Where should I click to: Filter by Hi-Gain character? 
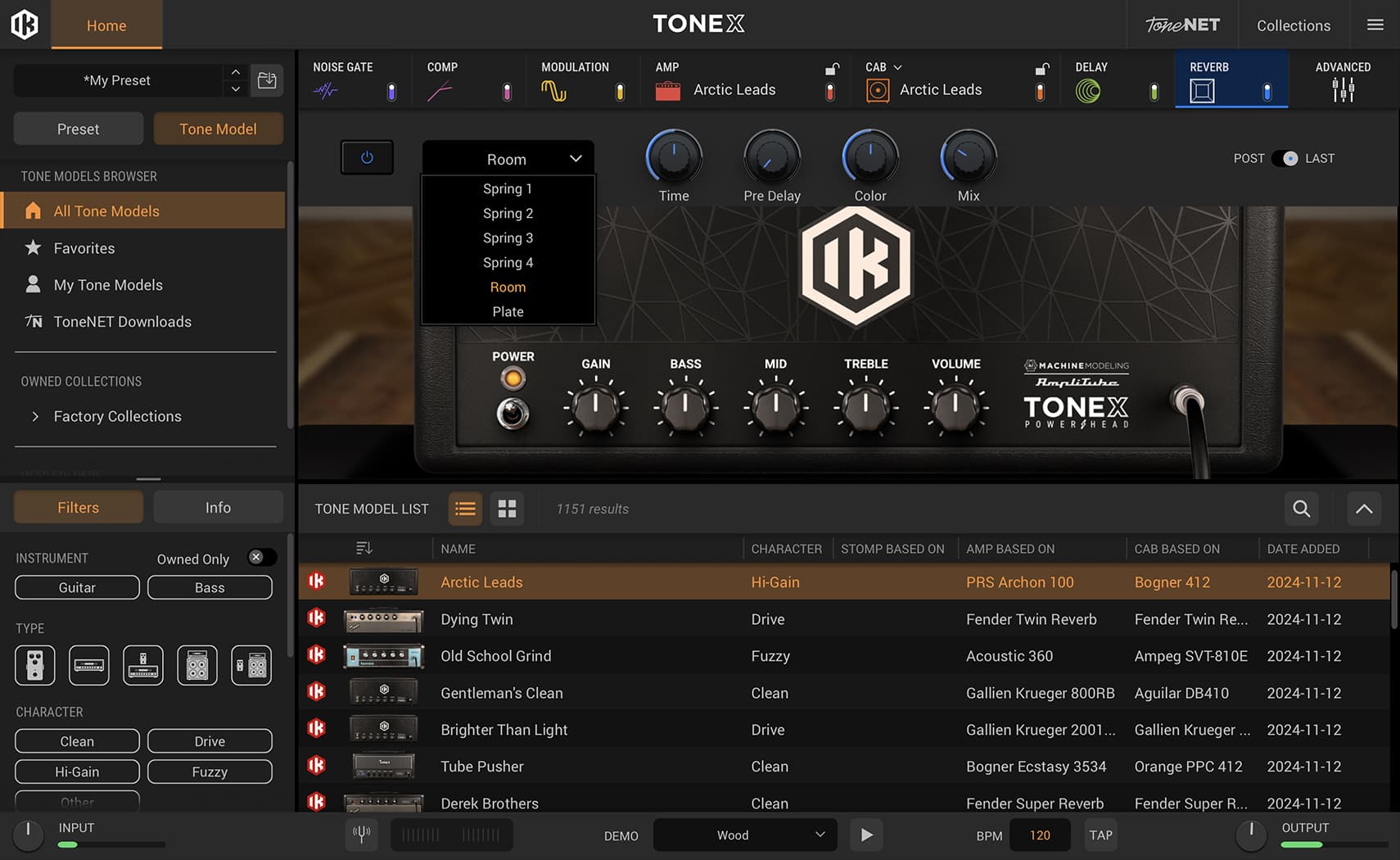(77, 772)
